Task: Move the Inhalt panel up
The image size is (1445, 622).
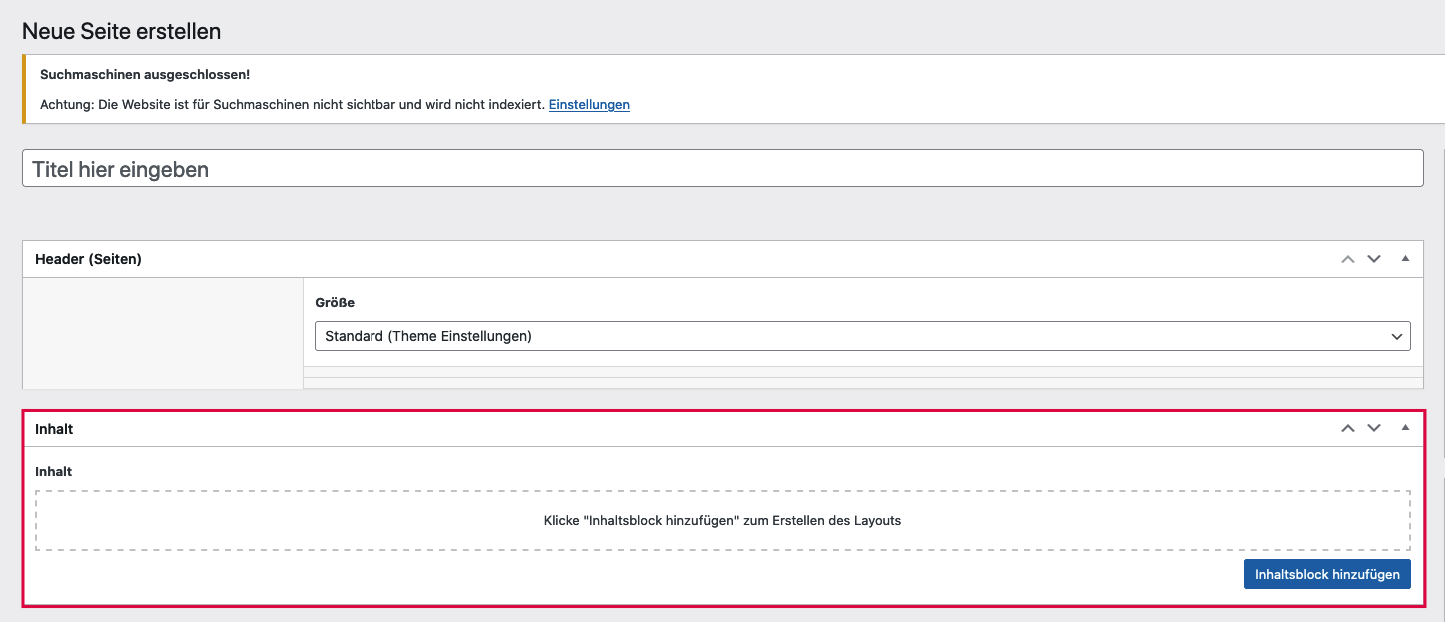Action: [1347, 428]
